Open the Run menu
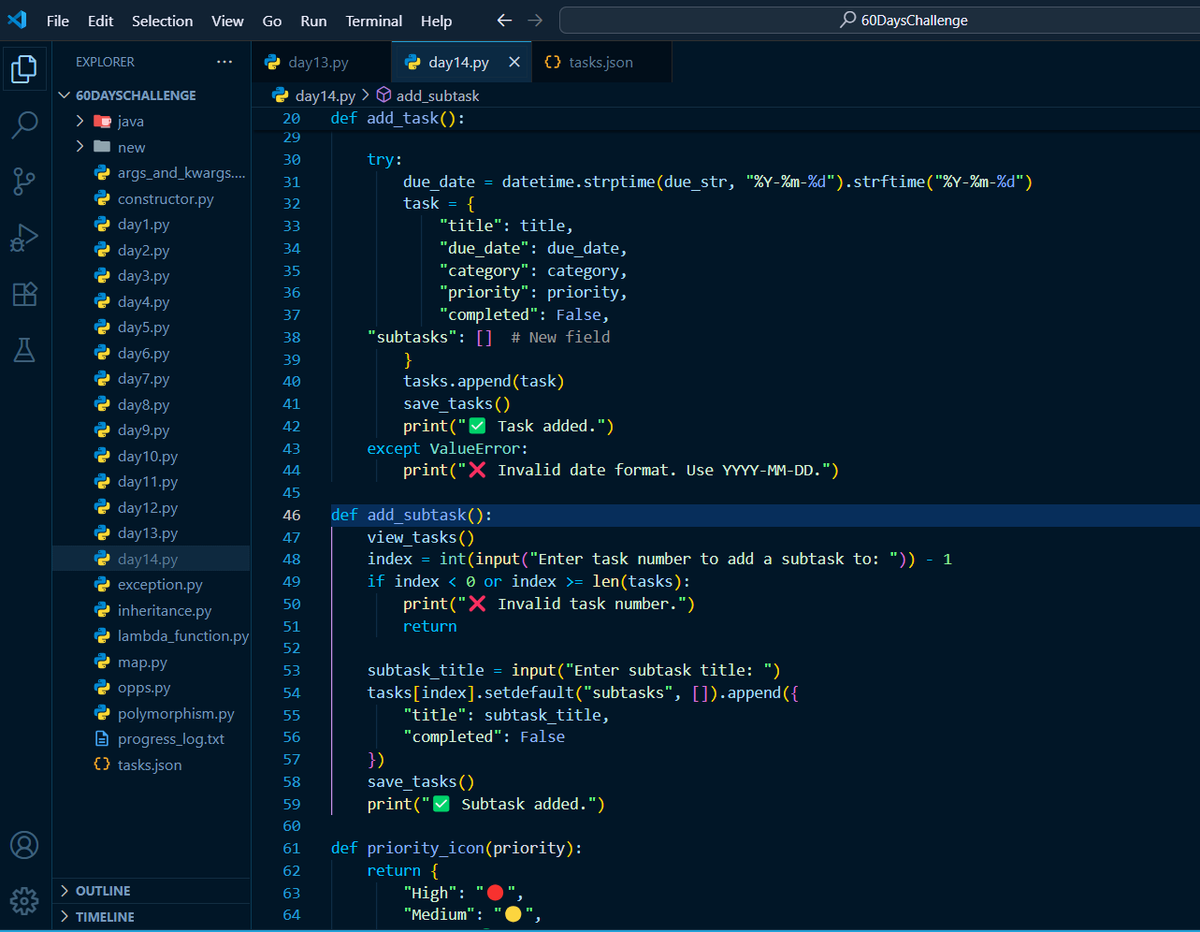The height and width of the screenshot is (932, 1200). [x=313, y=20]
